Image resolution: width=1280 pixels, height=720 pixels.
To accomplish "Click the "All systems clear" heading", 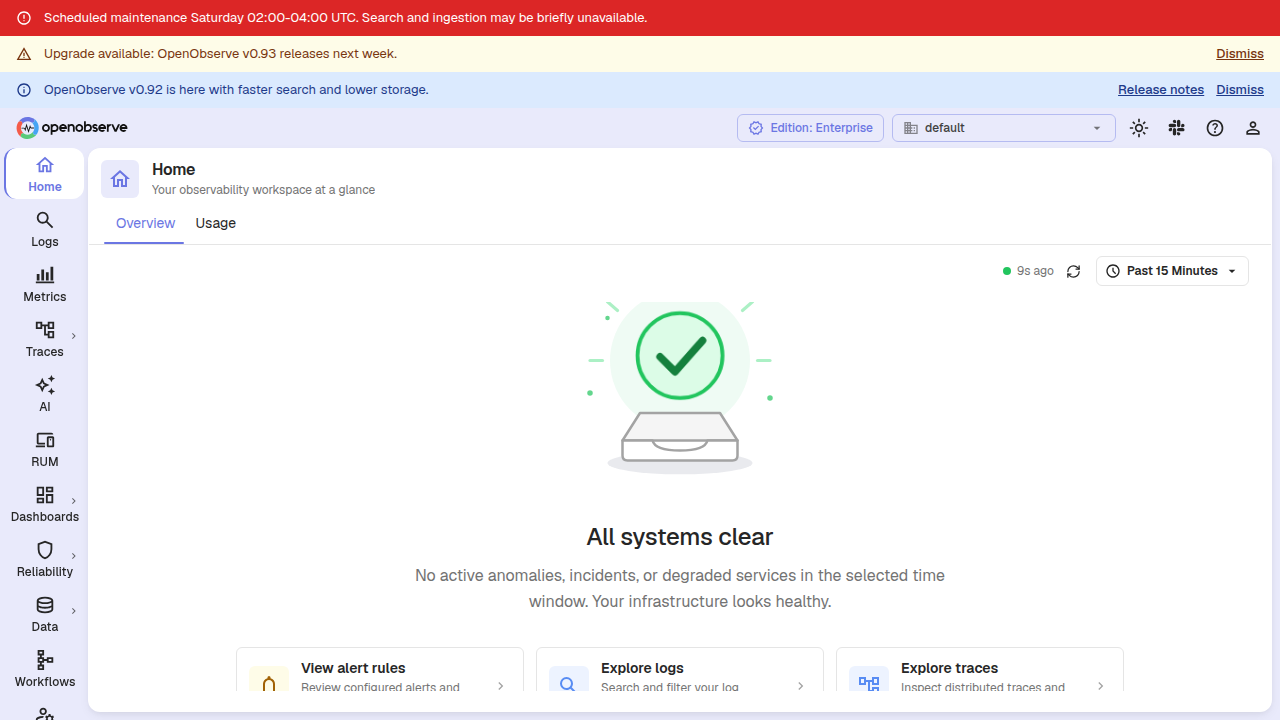I will click(680, 537).
